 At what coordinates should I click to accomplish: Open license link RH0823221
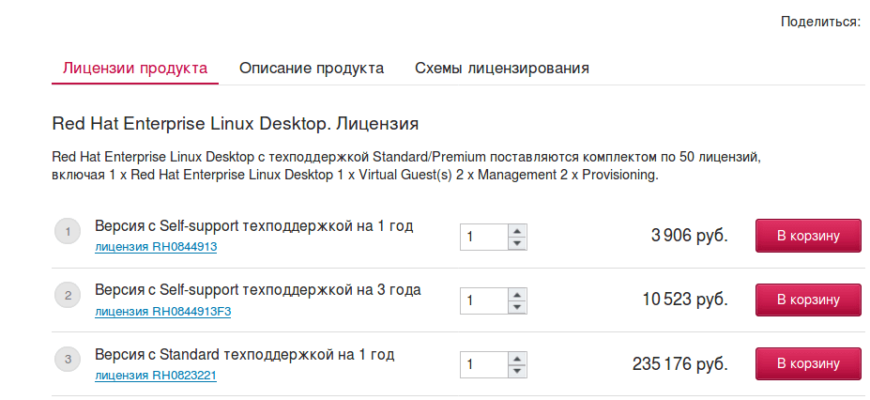click(x=156, y=376)
